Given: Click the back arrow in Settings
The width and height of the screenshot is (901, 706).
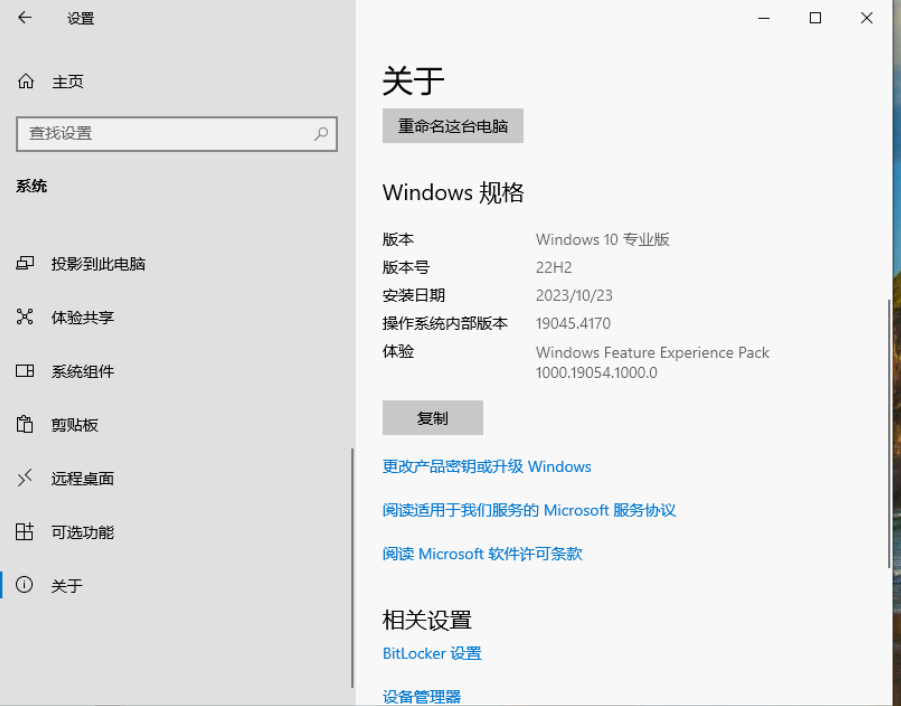Looking at the screenshot, I should 25,18.
